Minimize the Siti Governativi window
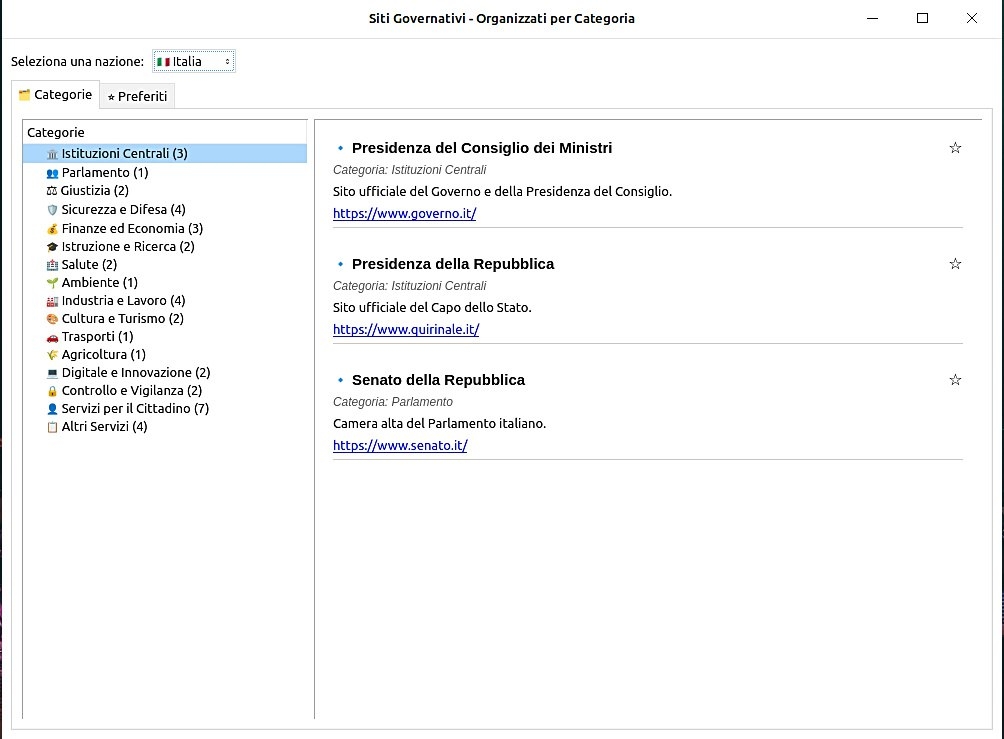 click(872, 18)
